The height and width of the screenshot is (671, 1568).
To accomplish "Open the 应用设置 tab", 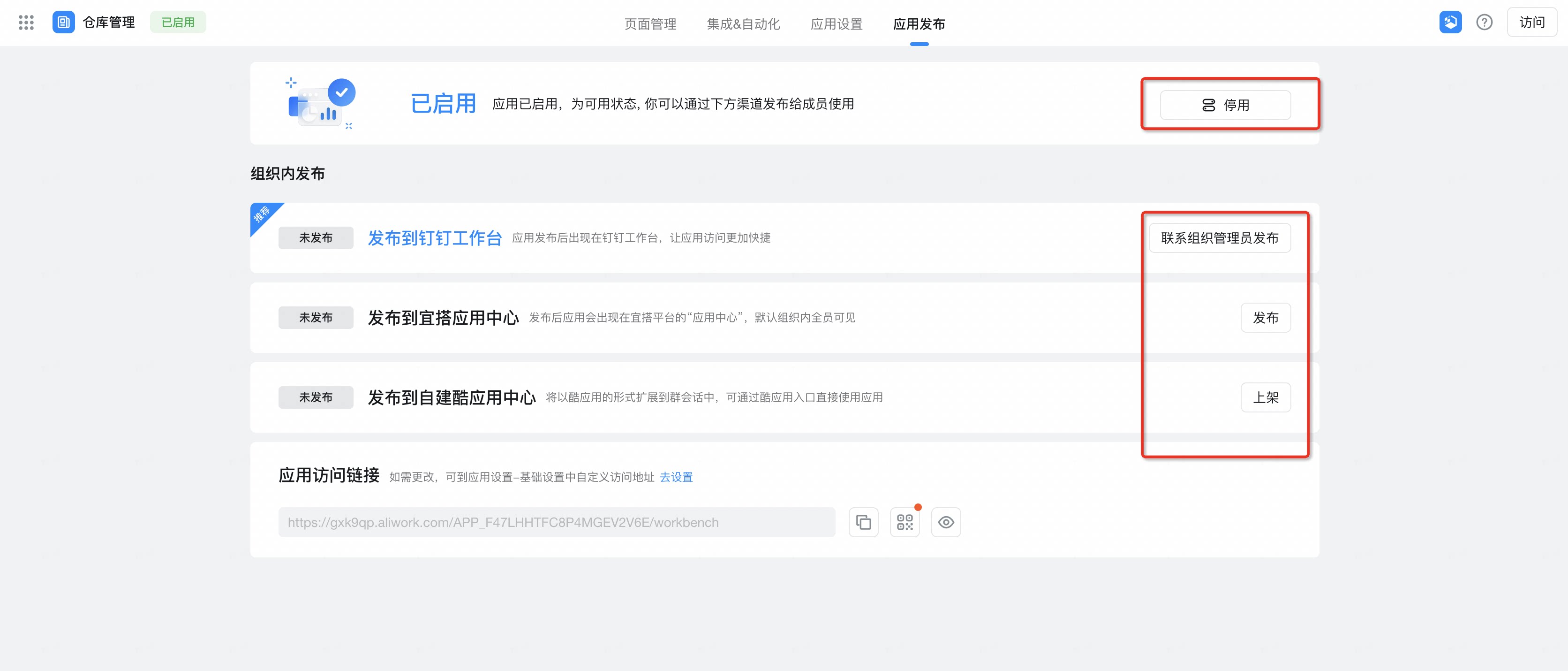I will pos(837,24).
